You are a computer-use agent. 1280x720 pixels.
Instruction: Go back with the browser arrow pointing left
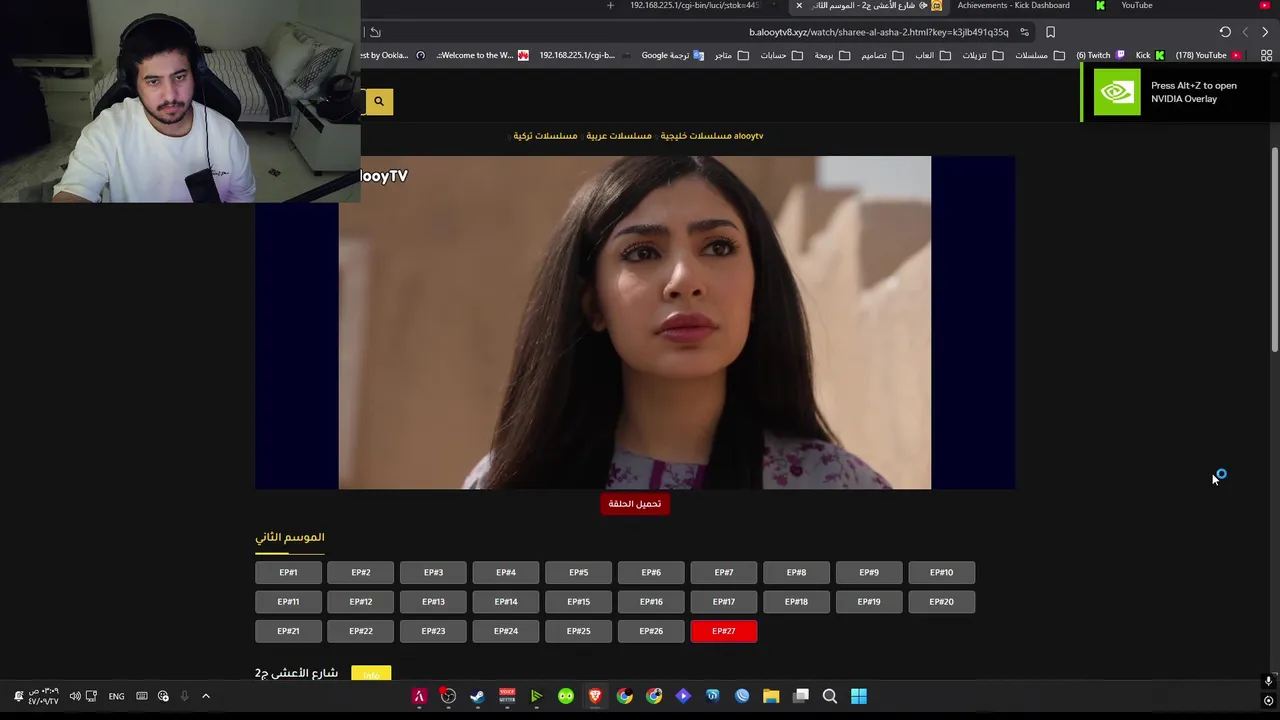1245,32
